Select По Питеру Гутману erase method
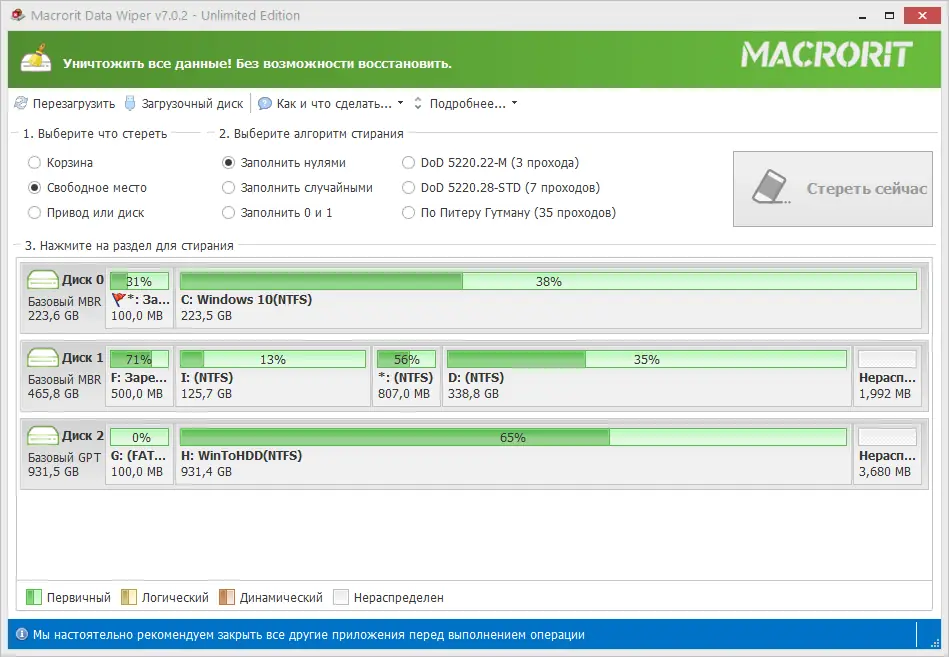Screen dimensions: 949x657 [408, 212]
